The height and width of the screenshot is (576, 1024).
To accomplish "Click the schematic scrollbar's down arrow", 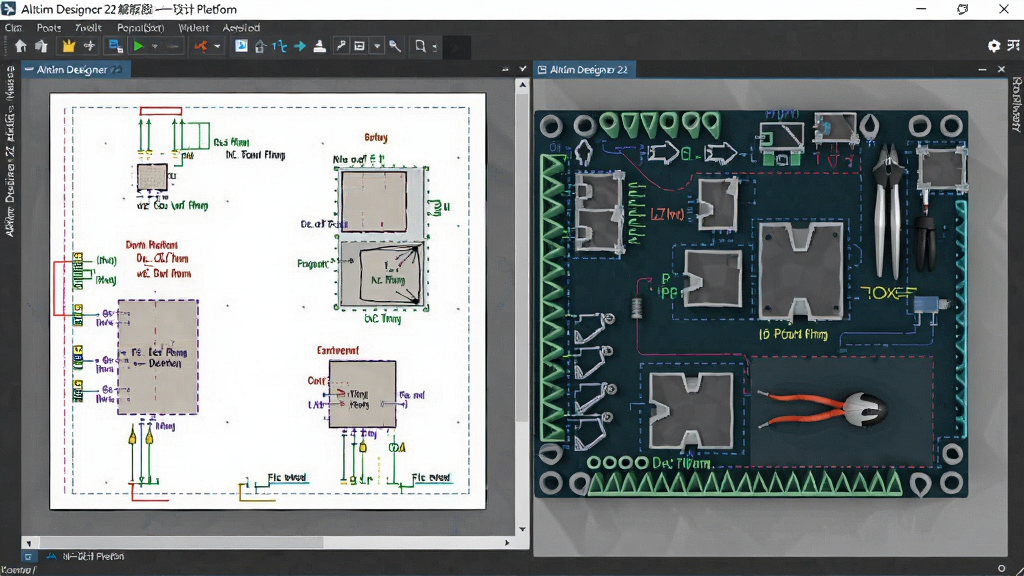I will (522, 530).
